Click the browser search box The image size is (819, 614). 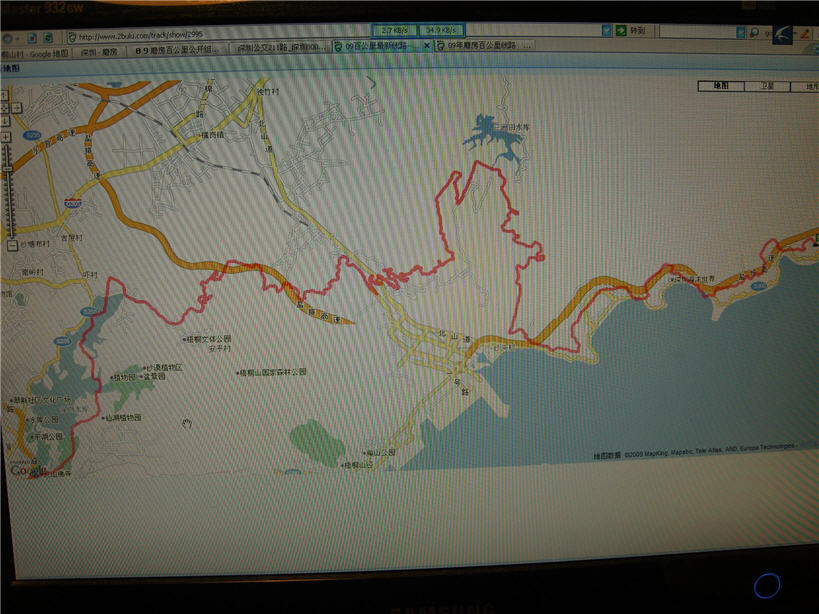pos(698,31)
